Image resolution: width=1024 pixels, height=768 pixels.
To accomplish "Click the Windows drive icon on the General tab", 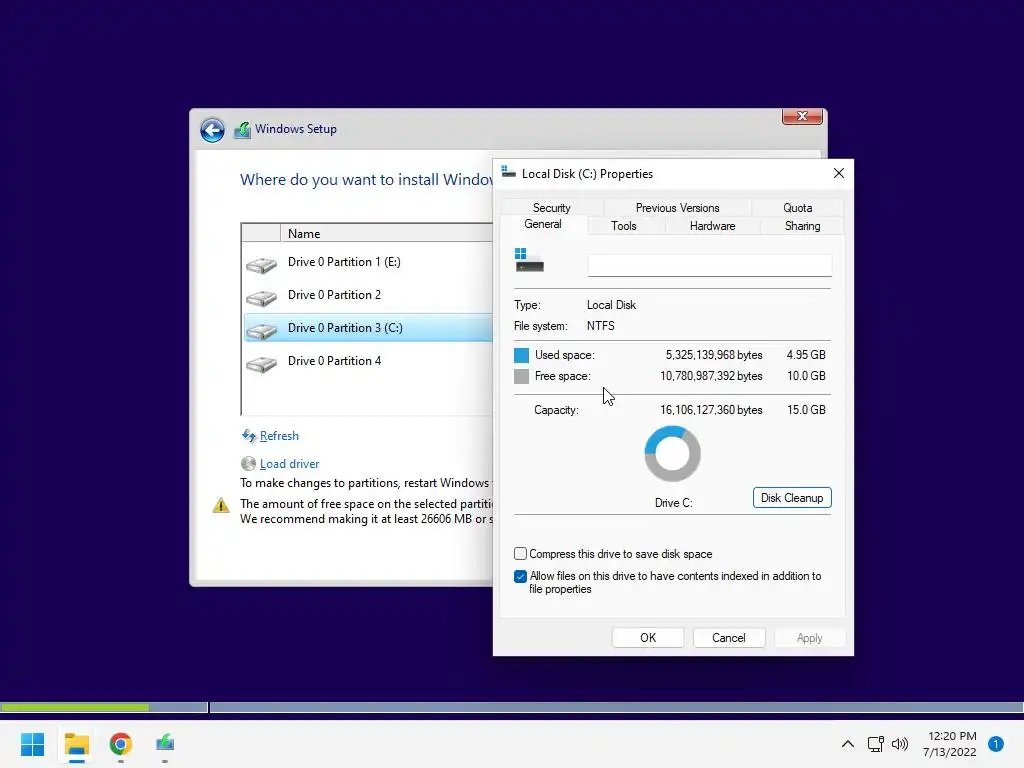I will click(x=529, y=260).
